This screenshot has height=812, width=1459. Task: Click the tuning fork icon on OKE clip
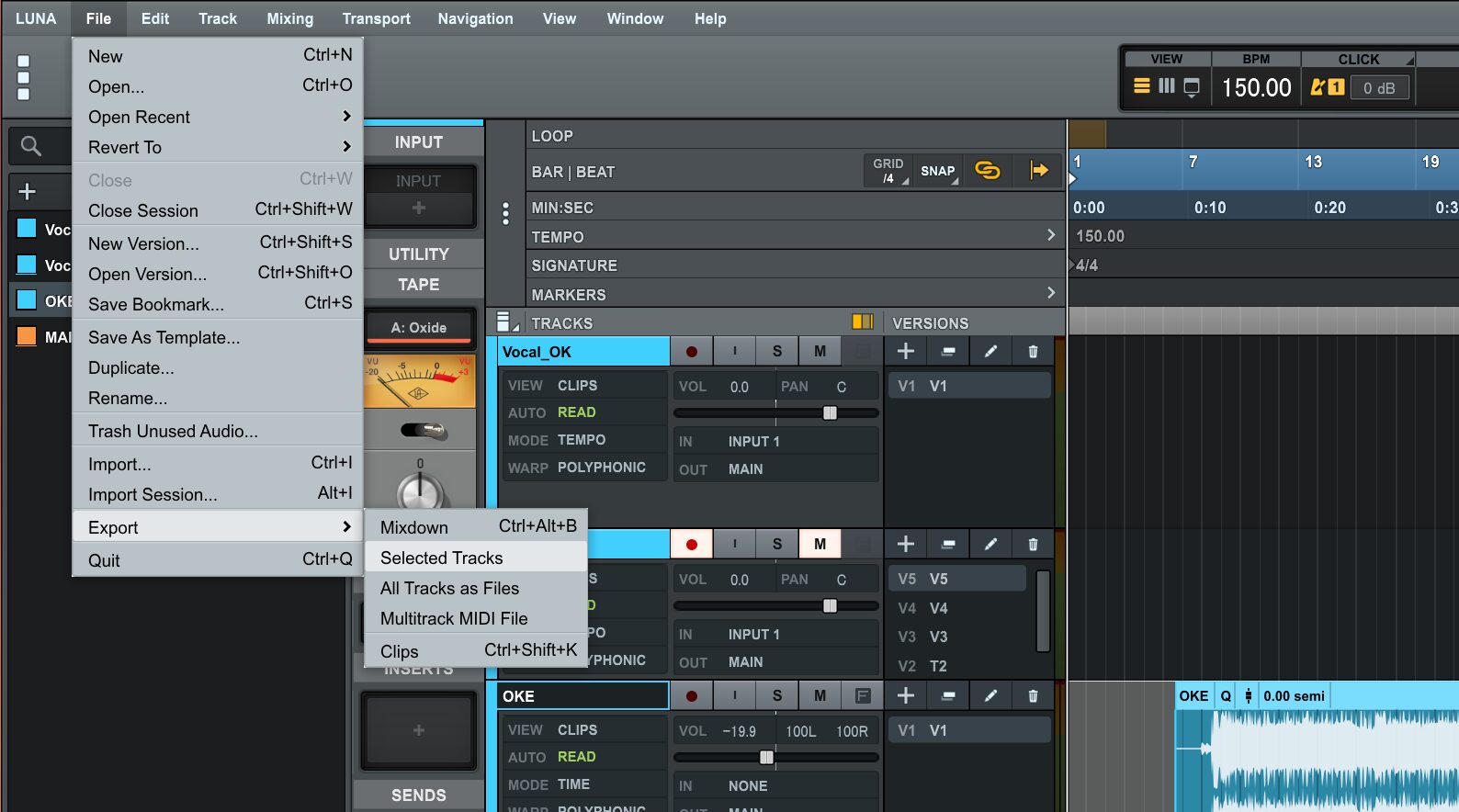(x=1248, y=695)
